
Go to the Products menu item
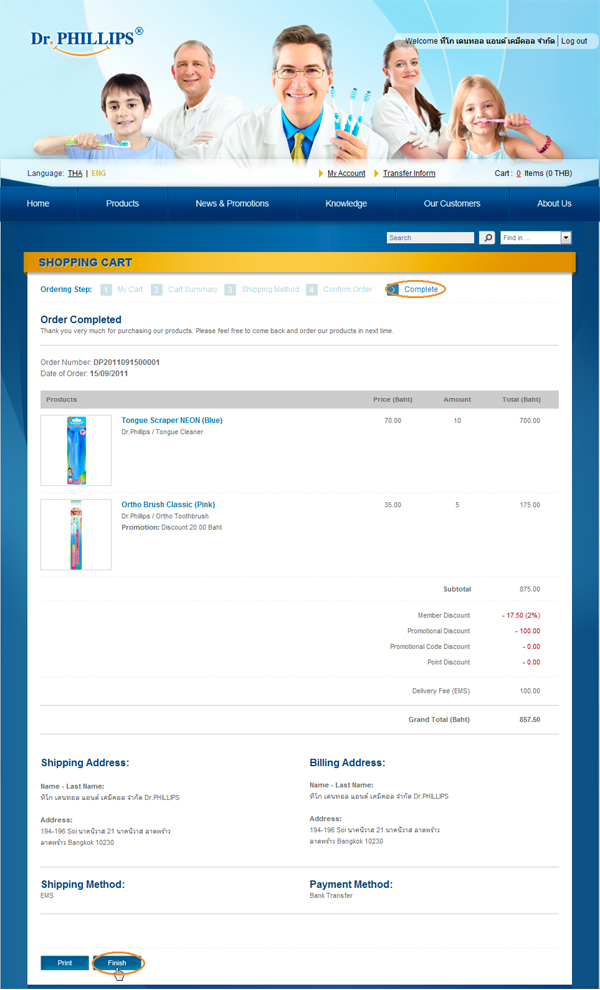(122, 203)
